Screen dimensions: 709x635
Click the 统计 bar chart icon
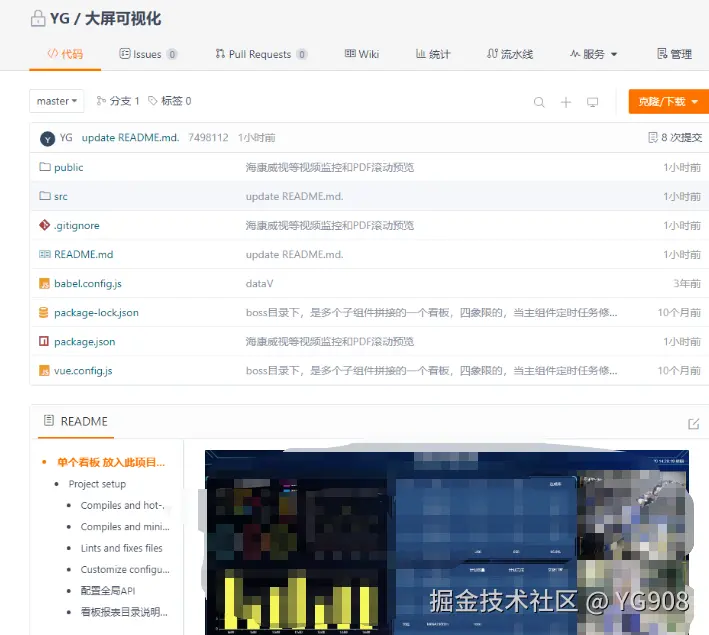point(421,54)
